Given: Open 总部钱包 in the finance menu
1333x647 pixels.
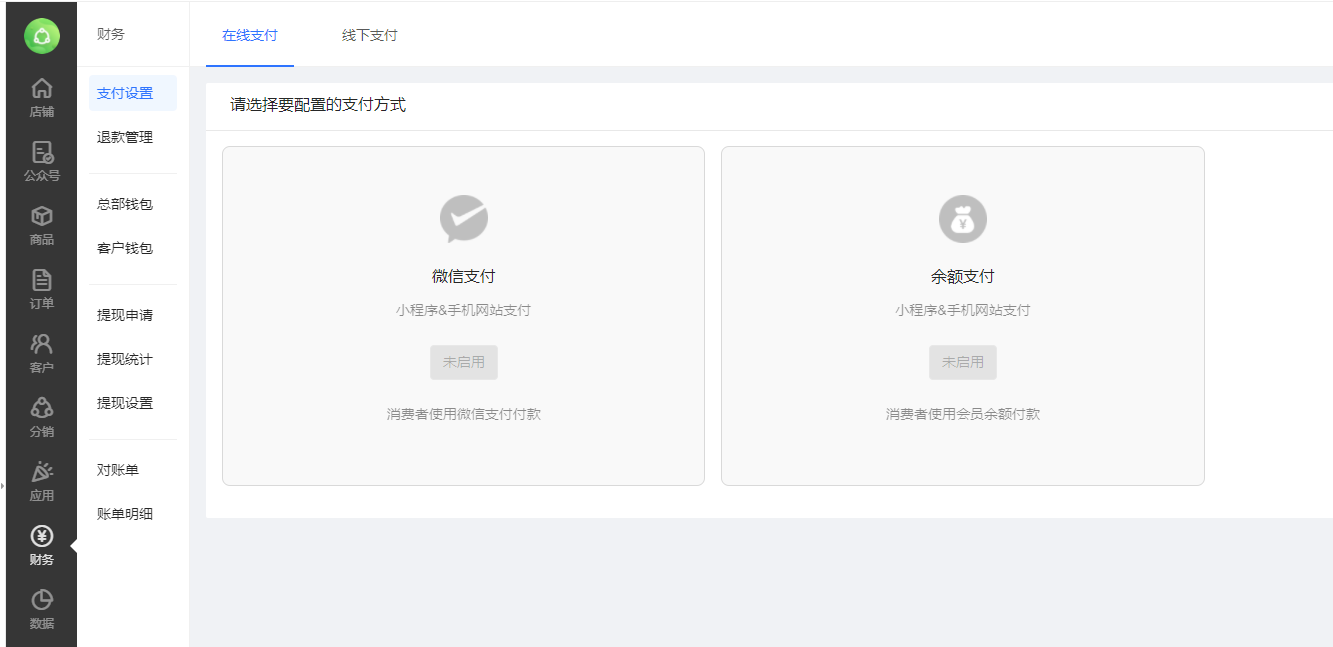Looking at the screenshot, I should point(125,205).
